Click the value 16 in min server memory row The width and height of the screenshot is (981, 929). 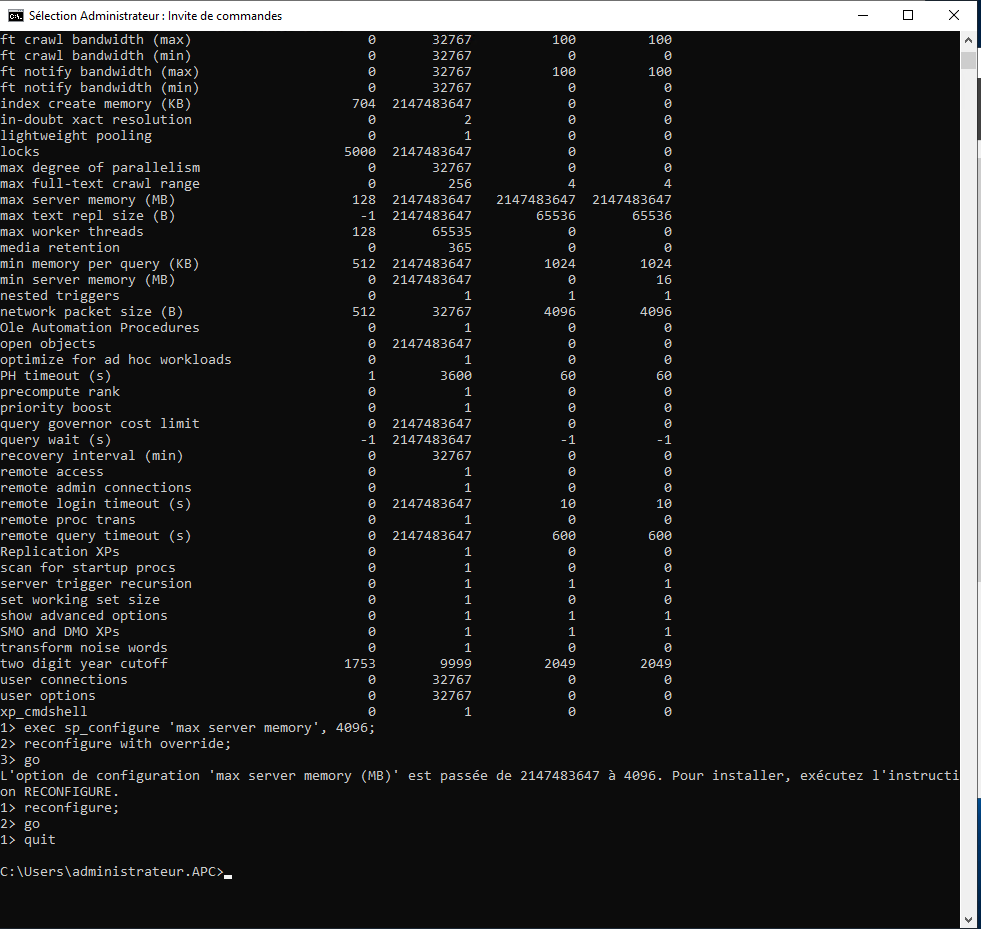click(664, 280)
